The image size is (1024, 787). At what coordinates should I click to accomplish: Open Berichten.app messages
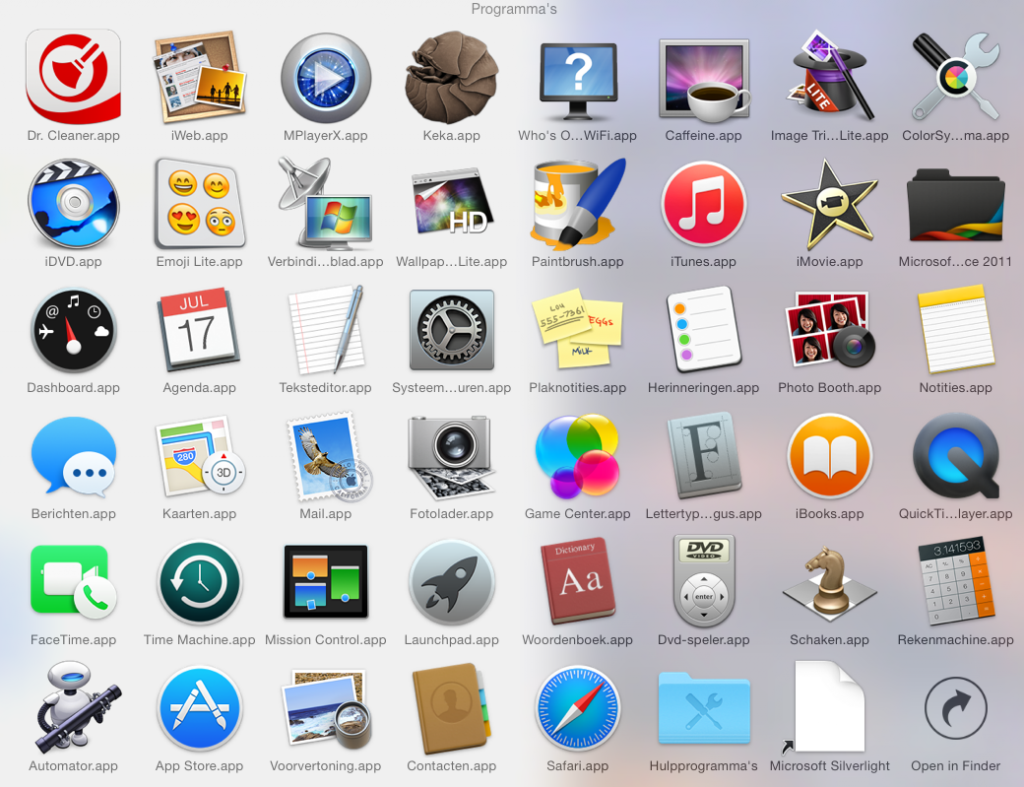73,457
